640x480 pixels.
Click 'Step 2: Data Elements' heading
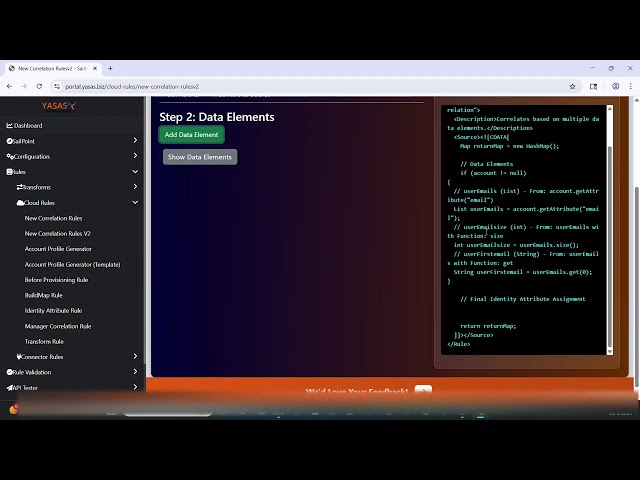[217, 117]
